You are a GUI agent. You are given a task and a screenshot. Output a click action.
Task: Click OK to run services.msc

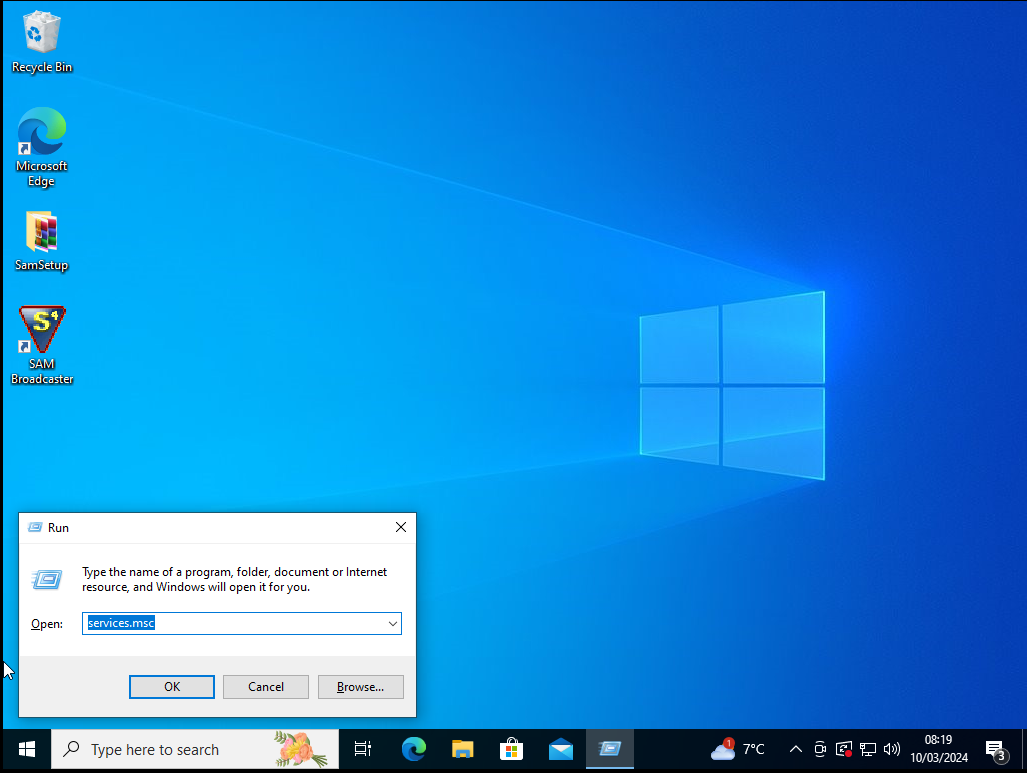pos(172,687)
